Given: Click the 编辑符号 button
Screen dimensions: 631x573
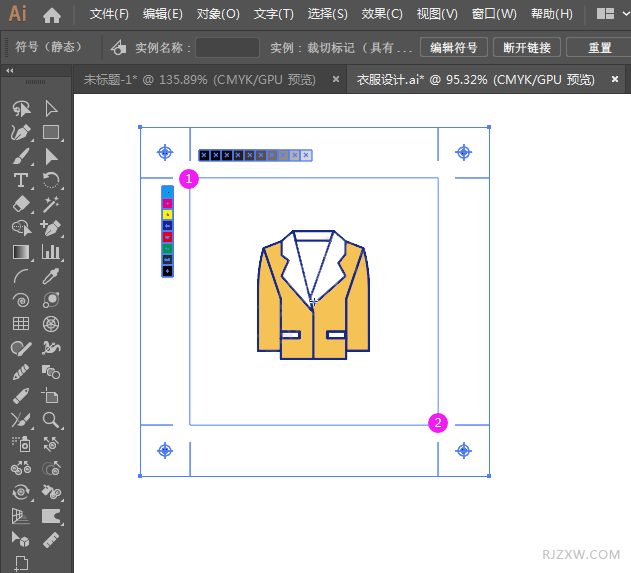Looking at the screenshot, I should click(x=453, y=48).
